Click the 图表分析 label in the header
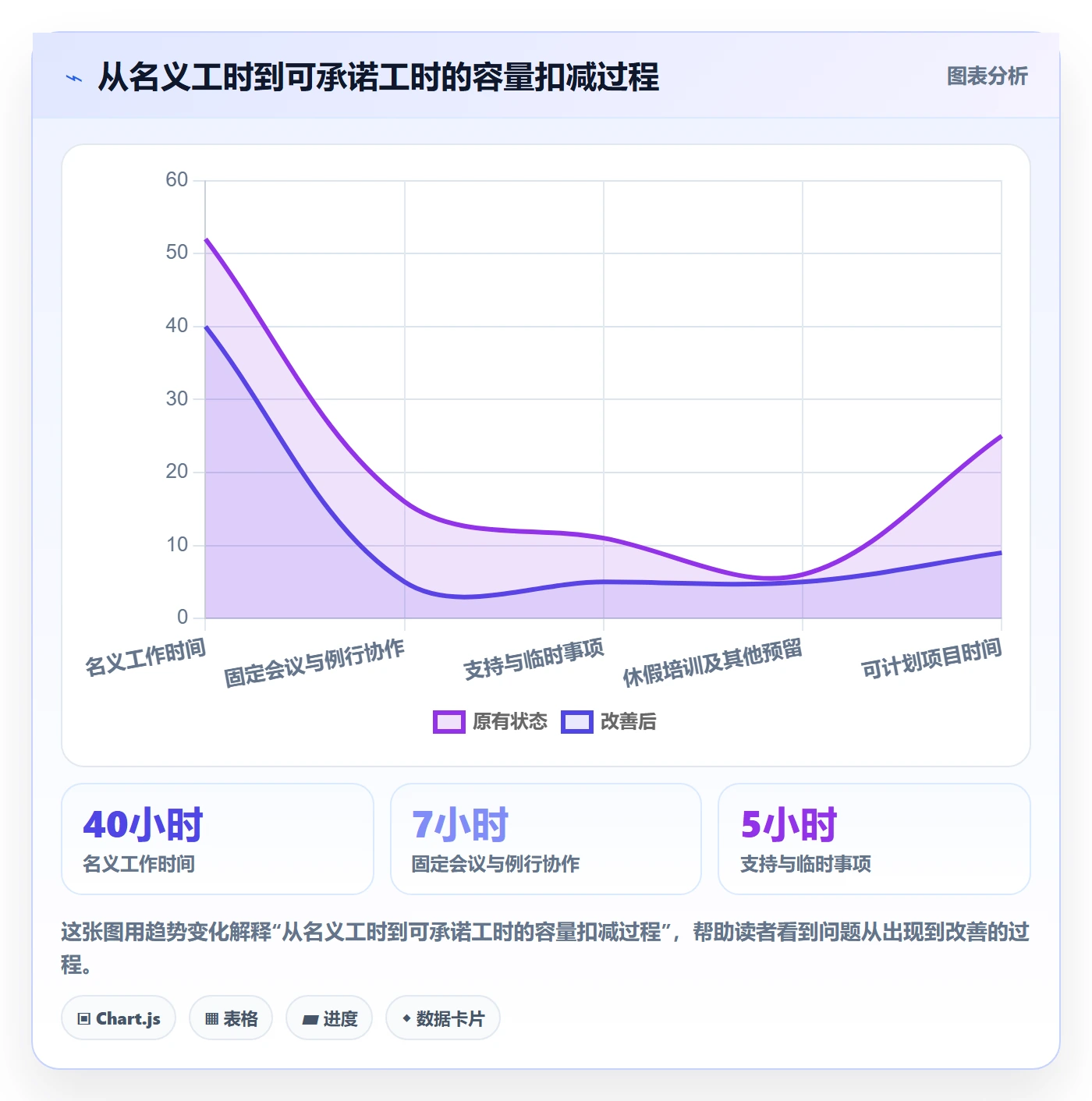Viewport: 1092px width, 1101px height. [987, 76]
